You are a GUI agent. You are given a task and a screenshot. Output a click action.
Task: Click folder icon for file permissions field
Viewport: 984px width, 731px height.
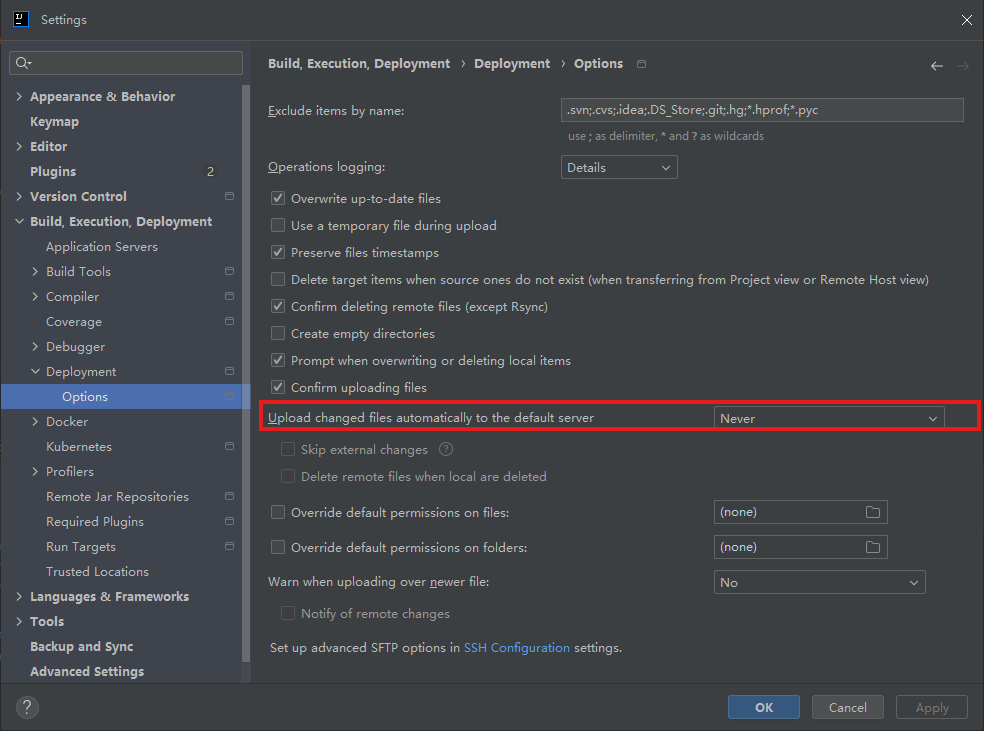click(872, 512)
